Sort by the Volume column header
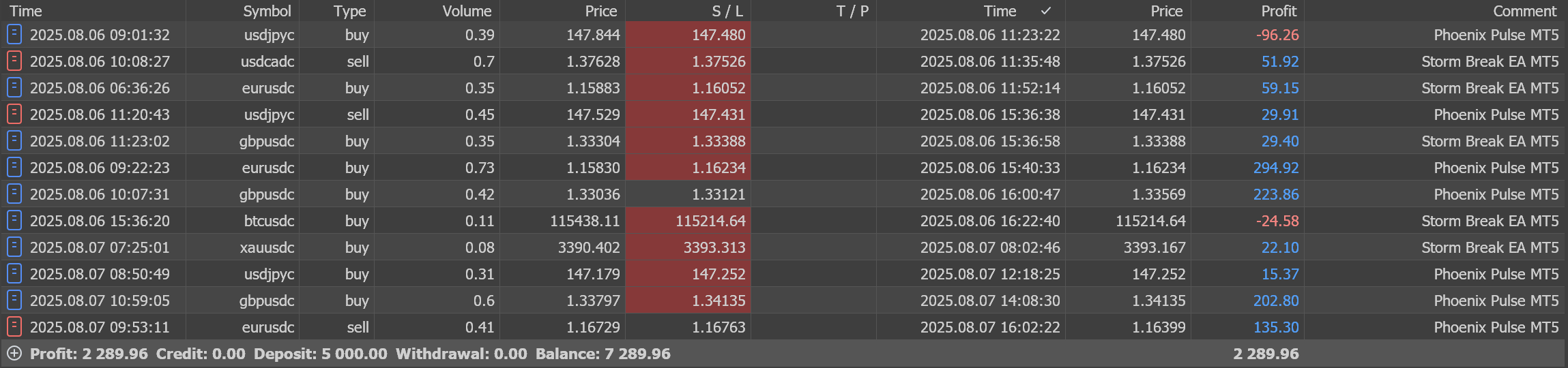Screen dimensions: 1568x368 pos(467,11)
